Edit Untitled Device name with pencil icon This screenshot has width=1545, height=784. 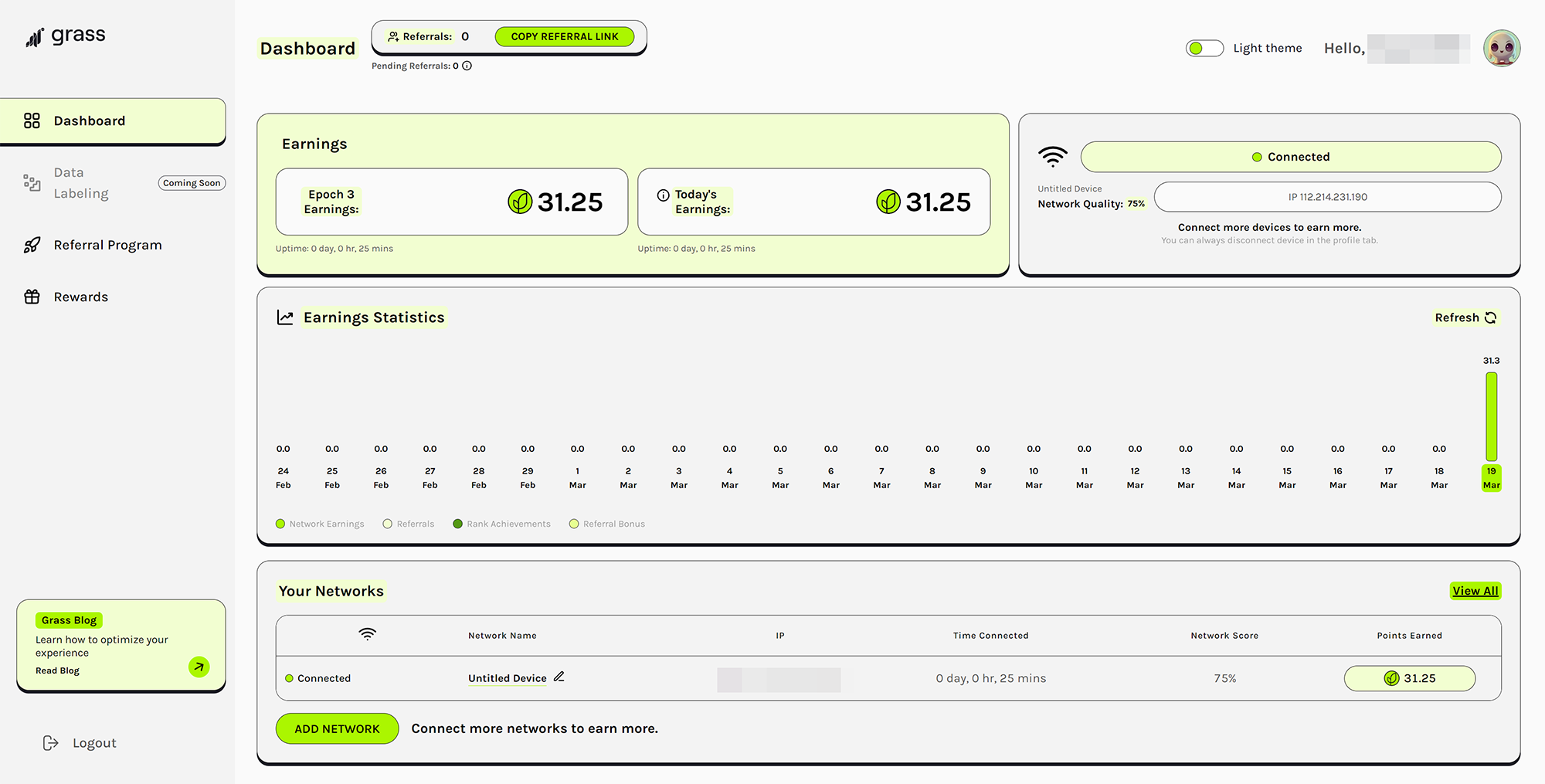pos(559,677)
